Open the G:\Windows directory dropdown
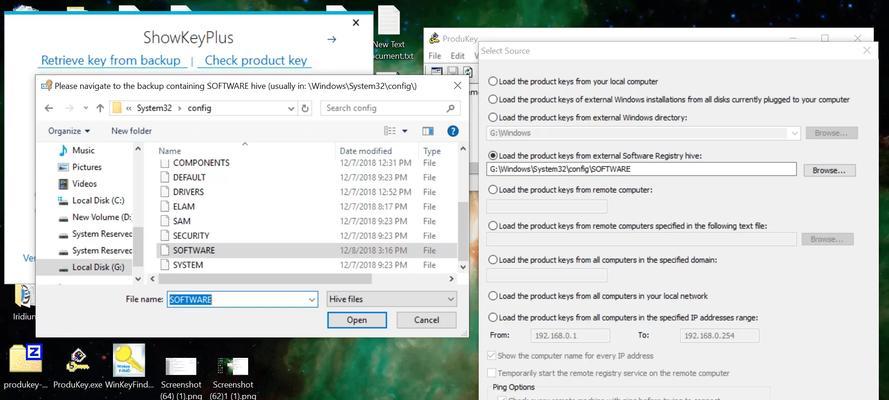Image resolution: width=889 pixels, height=400 pixels. (x=794, y=133)
